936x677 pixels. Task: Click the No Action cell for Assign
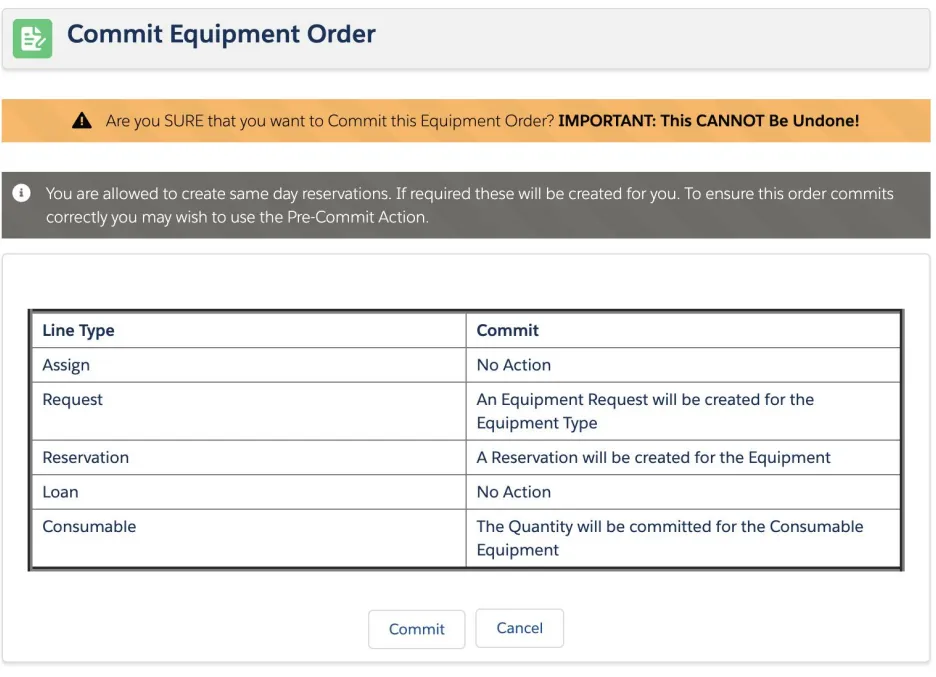683,365
